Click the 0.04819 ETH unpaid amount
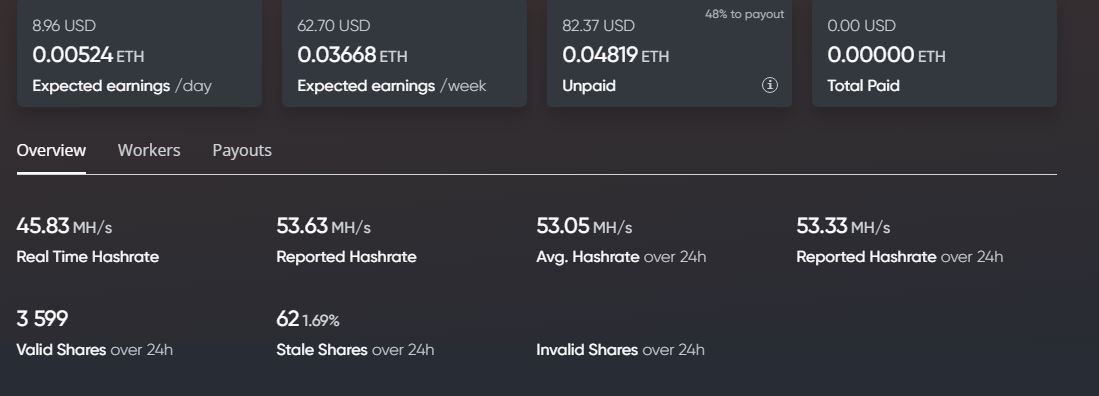1099x396 pixels. [615, 55]
